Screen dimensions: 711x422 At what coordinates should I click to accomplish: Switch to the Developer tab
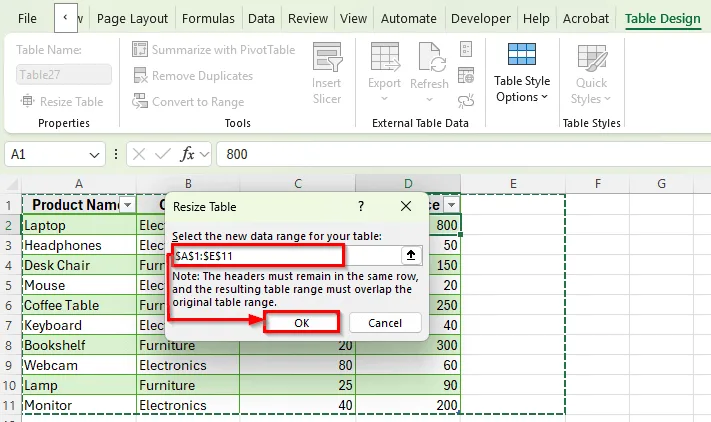(x=481, y=19)
